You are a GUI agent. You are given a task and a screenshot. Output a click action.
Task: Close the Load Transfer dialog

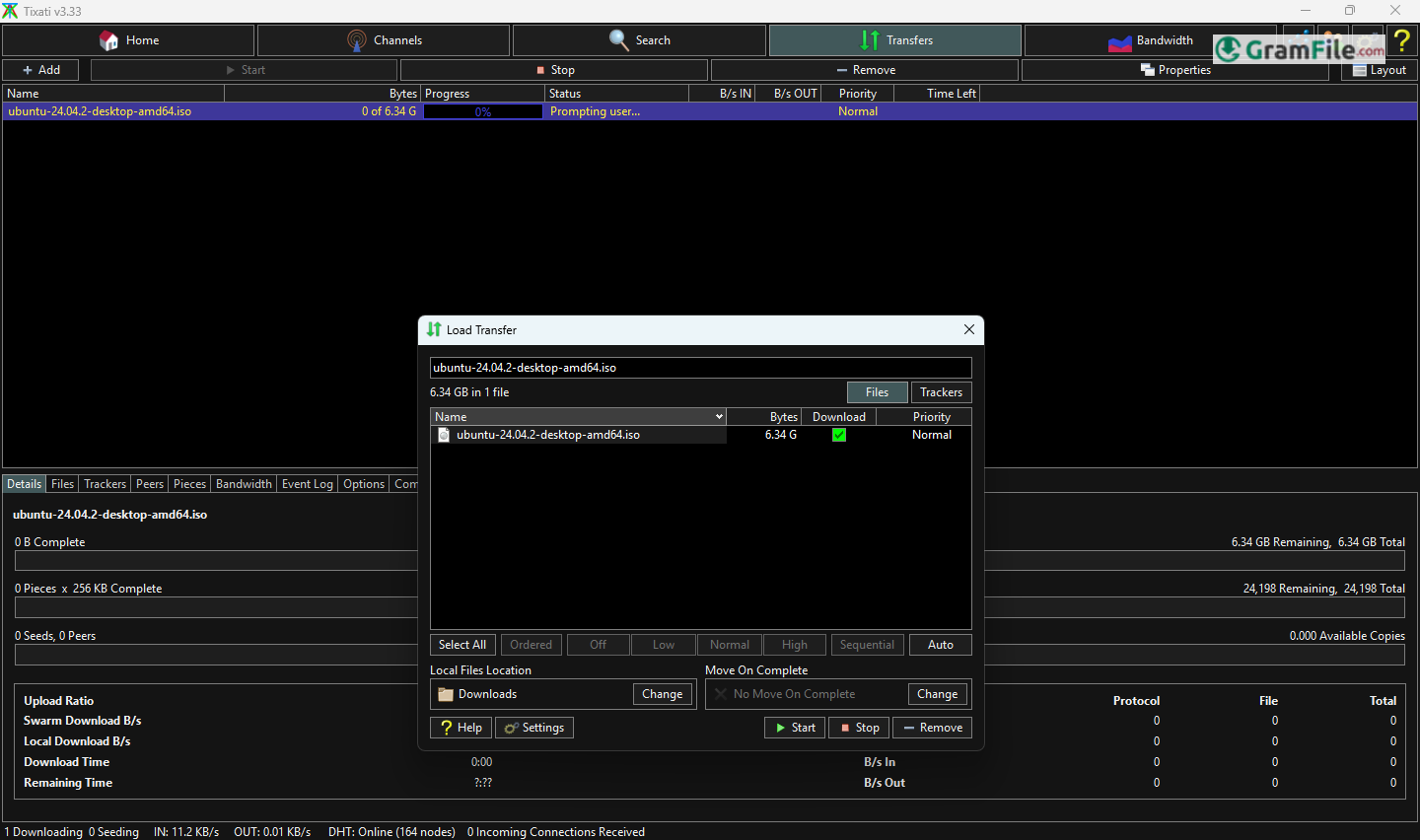coord(969,329)
